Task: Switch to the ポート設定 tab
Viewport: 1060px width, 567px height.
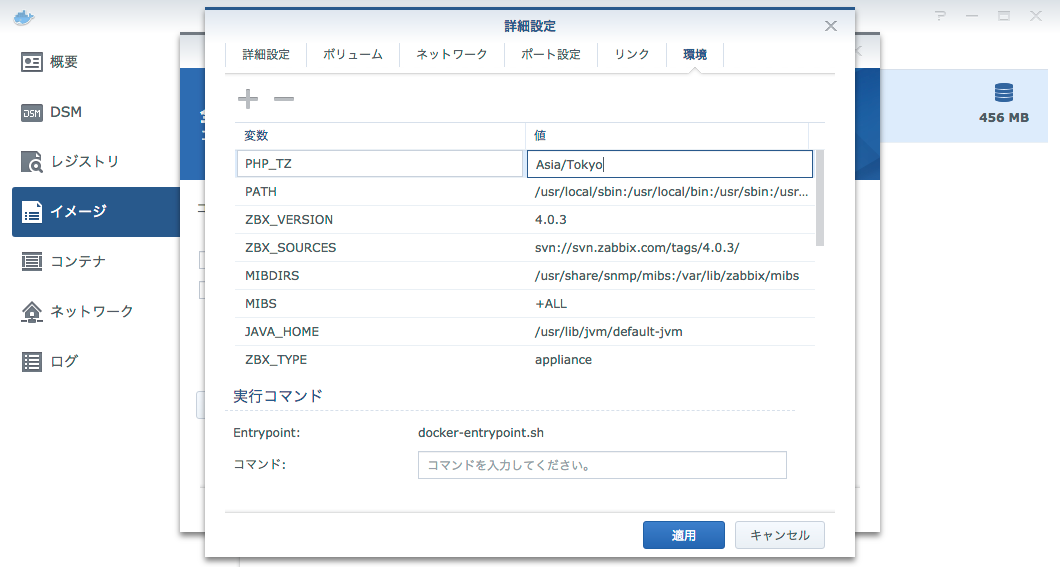Action: tap(551, 55)
